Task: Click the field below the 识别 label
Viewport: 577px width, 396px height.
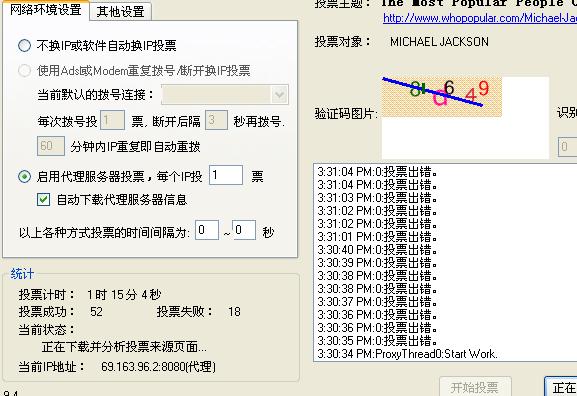Action: 567,147
